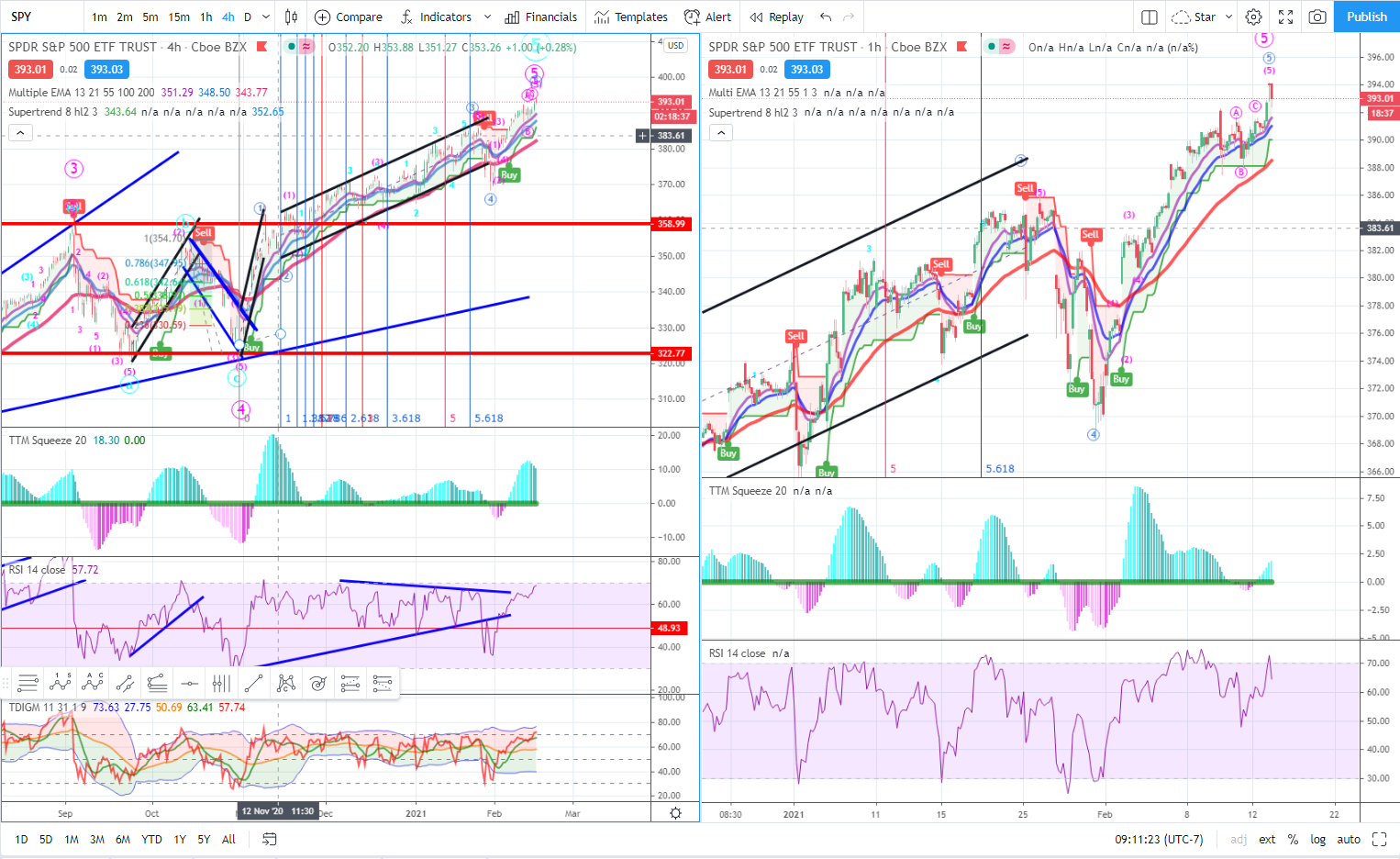Screen dimensions: 1400x859
Task: Click the Multiple EMA indicator legend
Action: coord(138,92)
